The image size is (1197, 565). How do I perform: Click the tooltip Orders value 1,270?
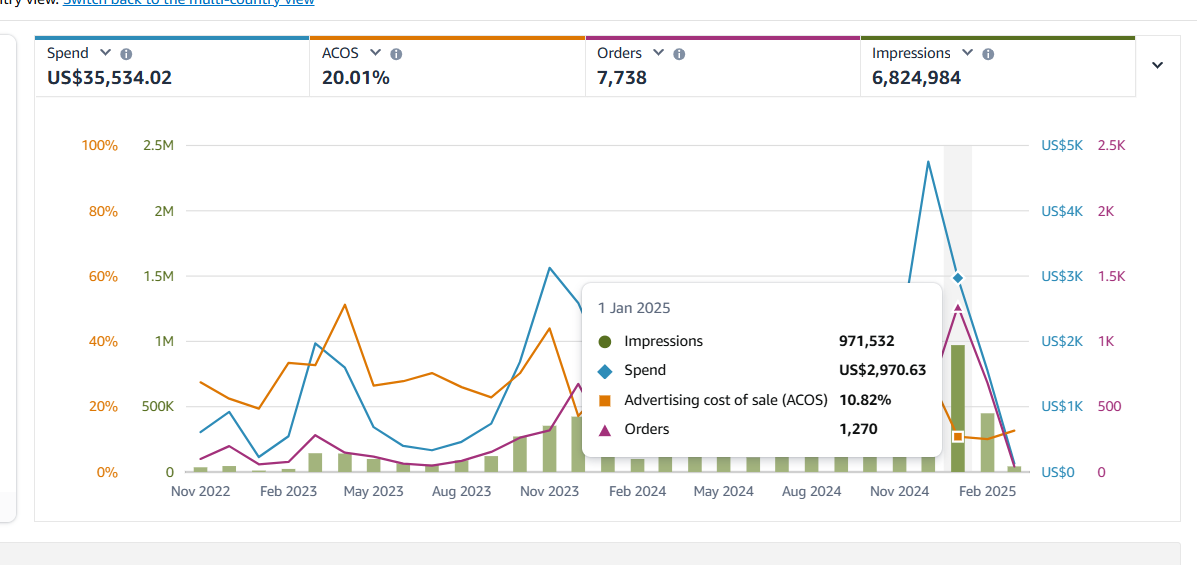(x=858, y=429)
